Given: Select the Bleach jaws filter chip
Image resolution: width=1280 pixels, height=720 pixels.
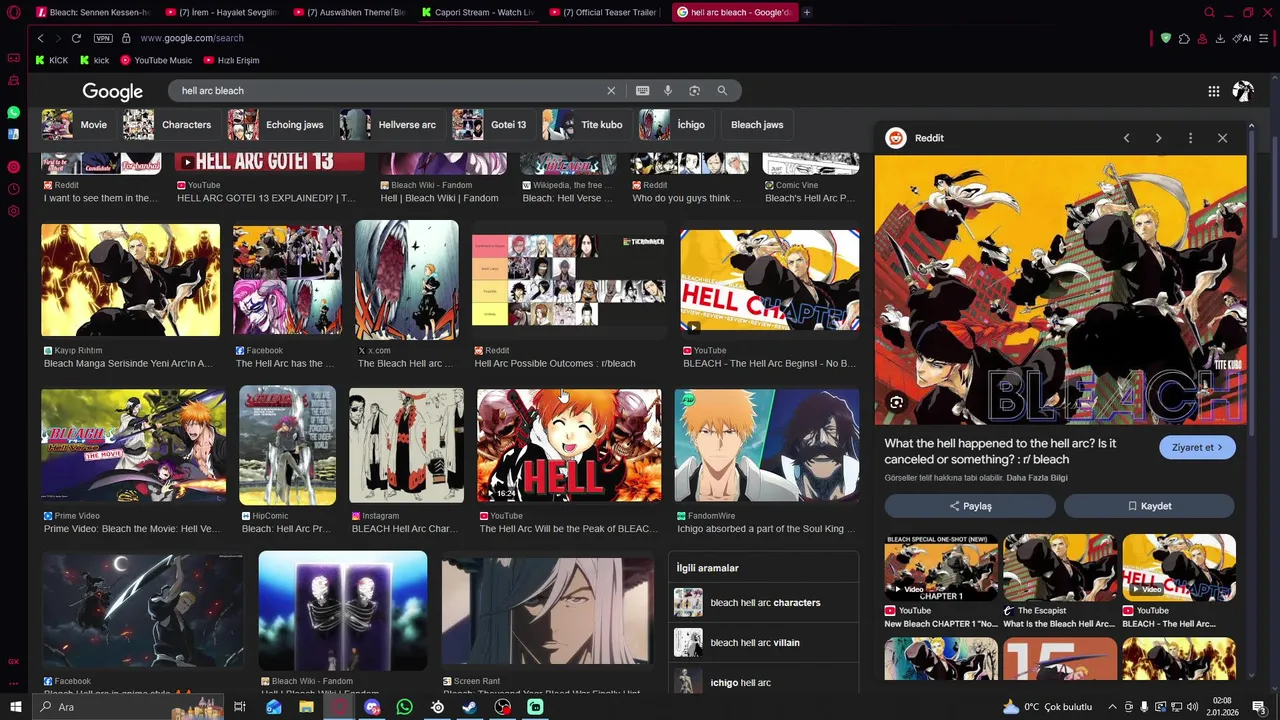Looking at the screenshot, I should (757, 125).
